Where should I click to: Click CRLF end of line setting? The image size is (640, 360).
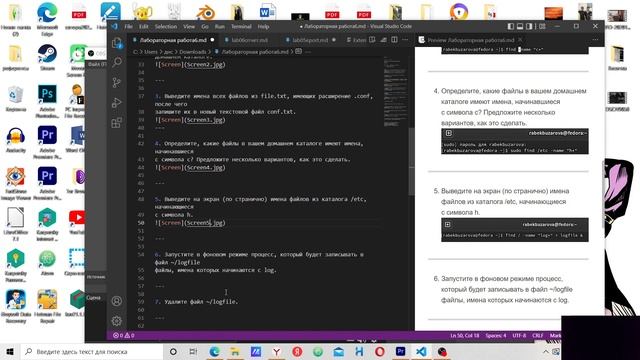coord(538,336)
